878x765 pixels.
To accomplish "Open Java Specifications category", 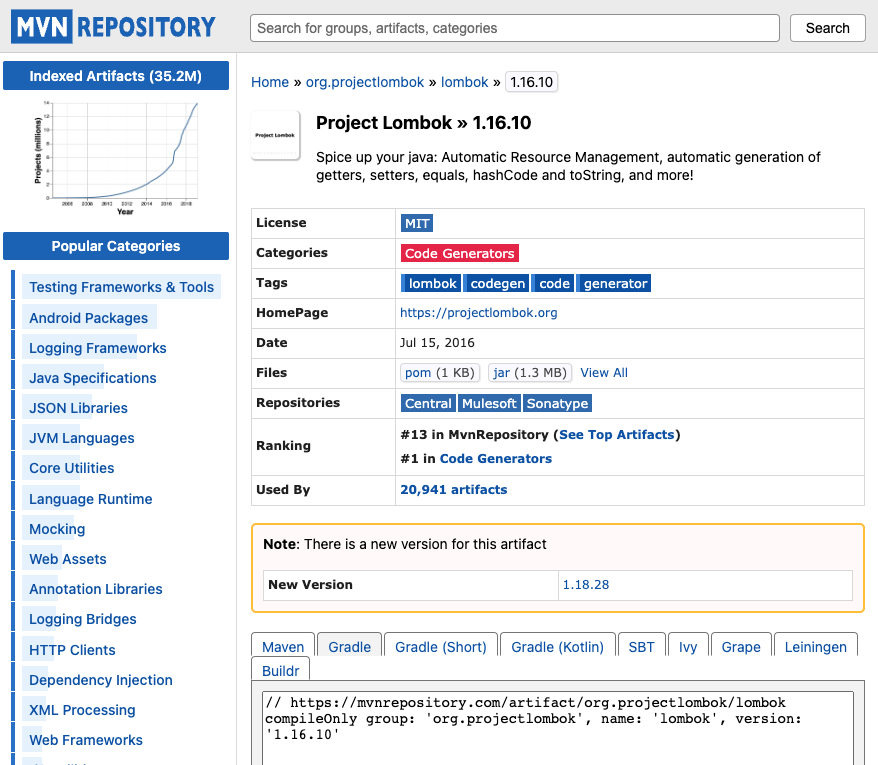I will 92,378.
